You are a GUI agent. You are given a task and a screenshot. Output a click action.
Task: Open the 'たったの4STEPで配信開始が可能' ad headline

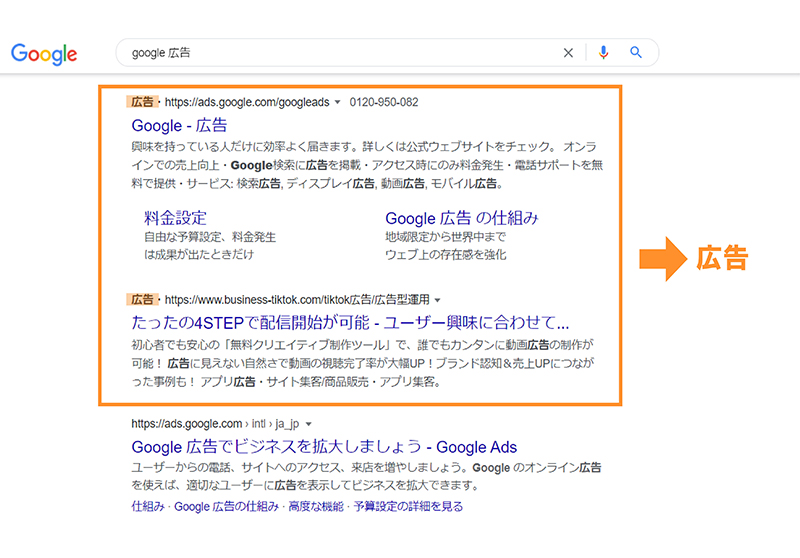coord(350,323)
